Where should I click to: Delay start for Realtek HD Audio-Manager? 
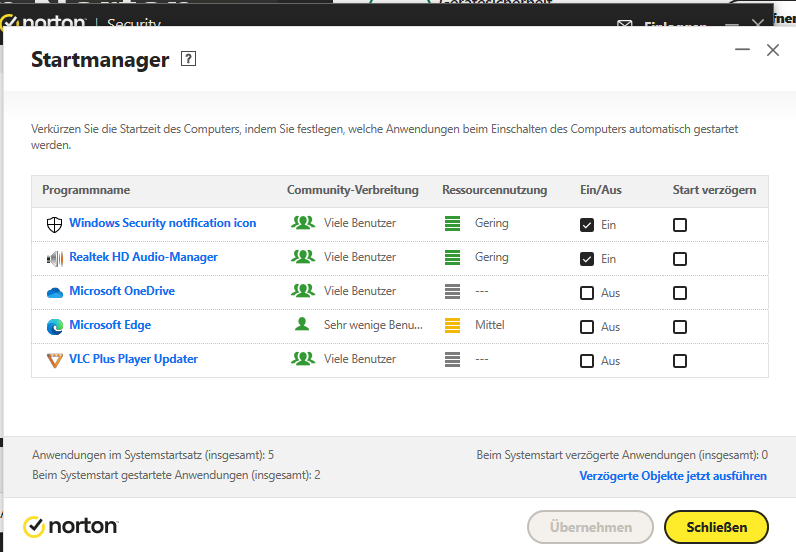pos(680,259)
